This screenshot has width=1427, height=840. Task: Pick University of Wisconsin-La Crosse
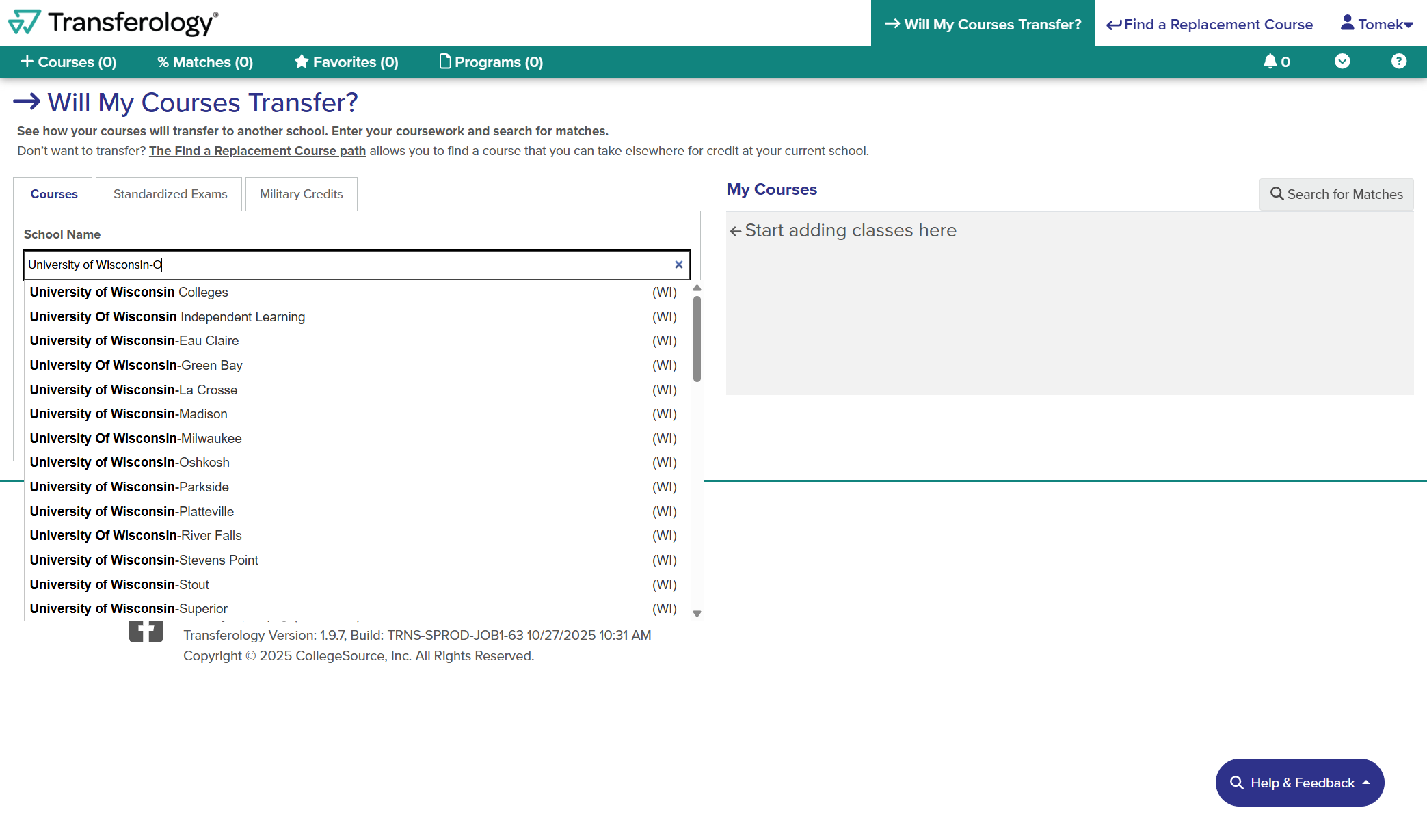[357, 390]
